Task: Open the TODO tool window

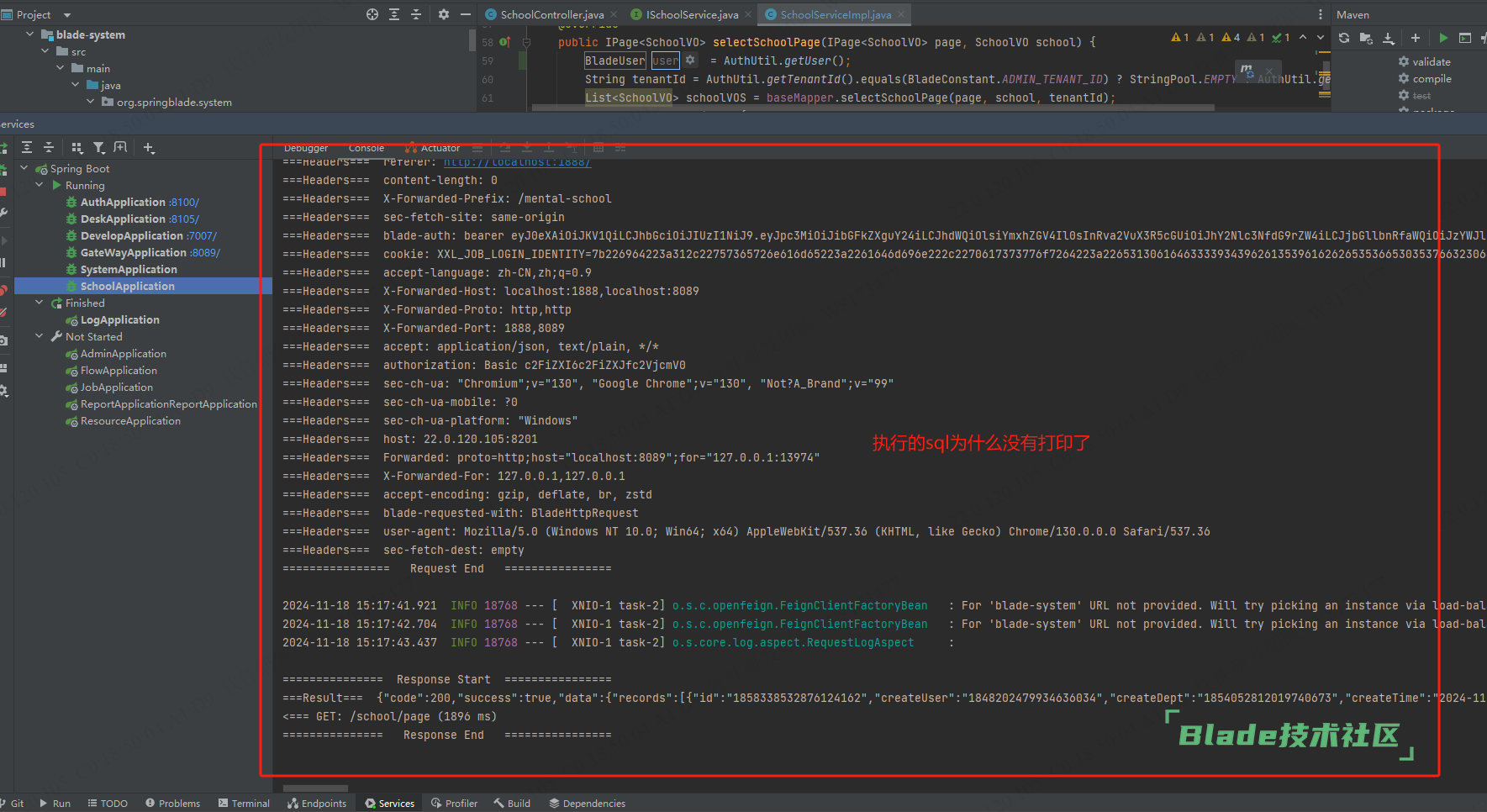Action: pos(108,804)
